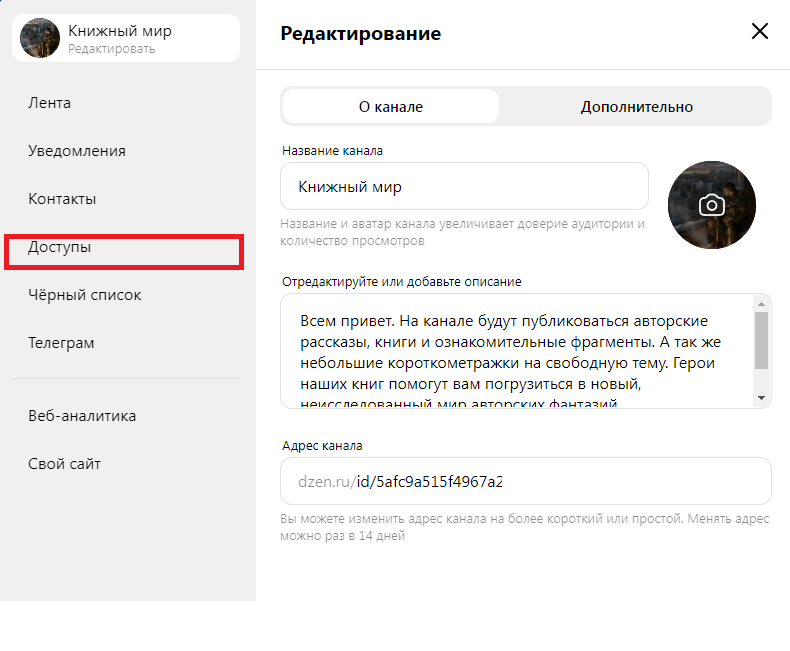Click the Книжный мир title in the sidebar
Image resolution: width=790 pixels, height=651 pixels.
[120, 31]
